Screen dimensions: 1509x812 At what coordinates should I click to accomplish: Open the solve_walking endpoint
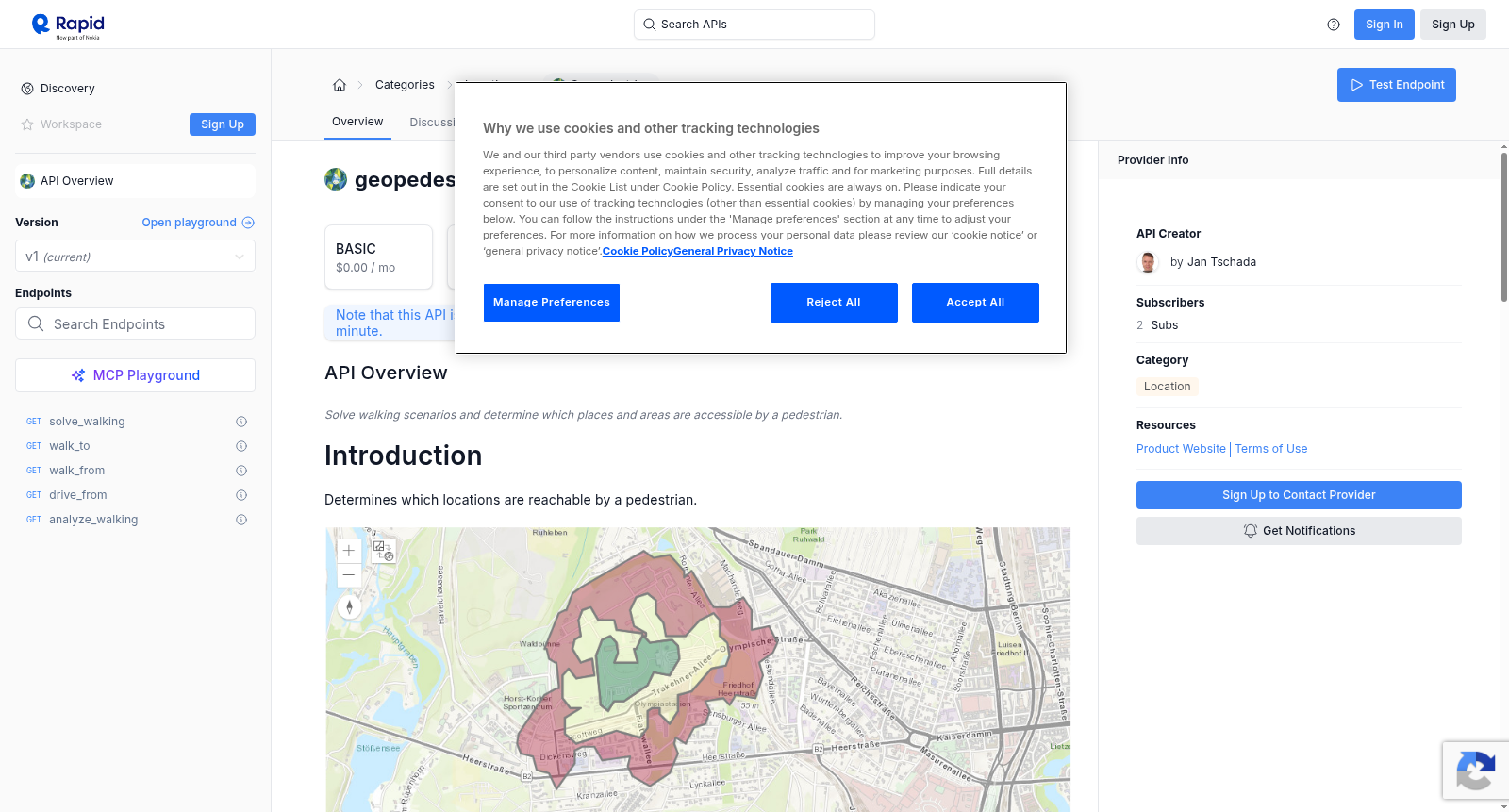click(x=87, y=422)
